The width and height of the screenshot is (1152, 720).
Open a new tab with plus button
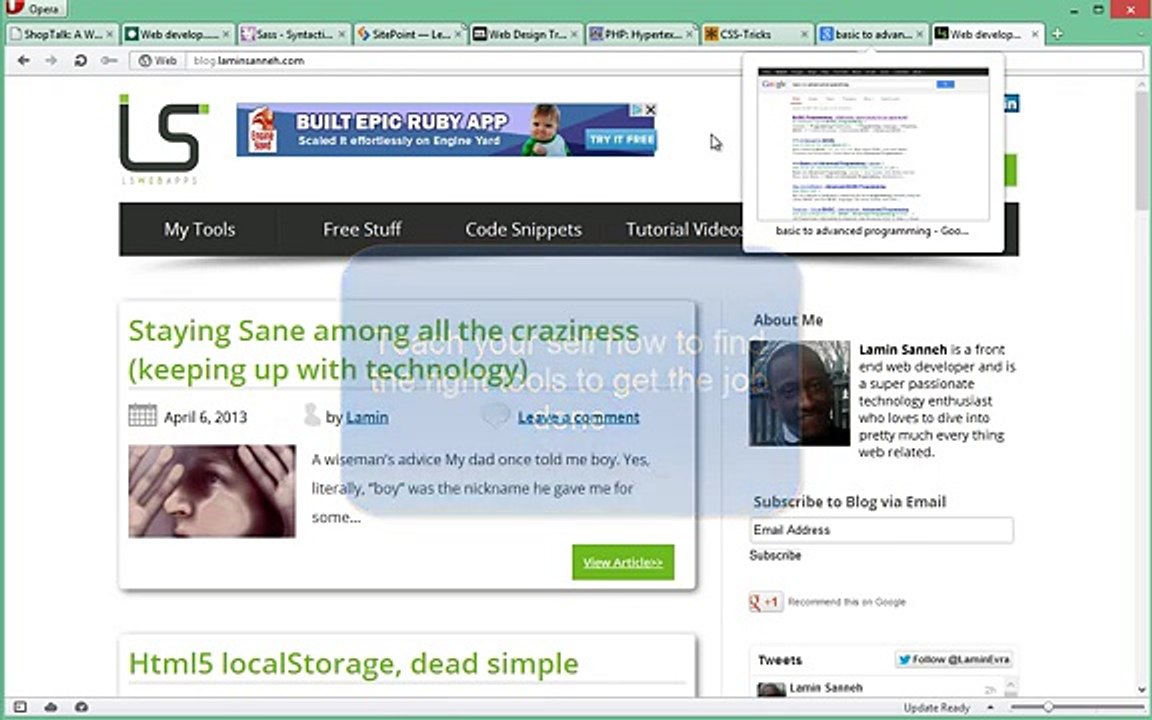1056,34
